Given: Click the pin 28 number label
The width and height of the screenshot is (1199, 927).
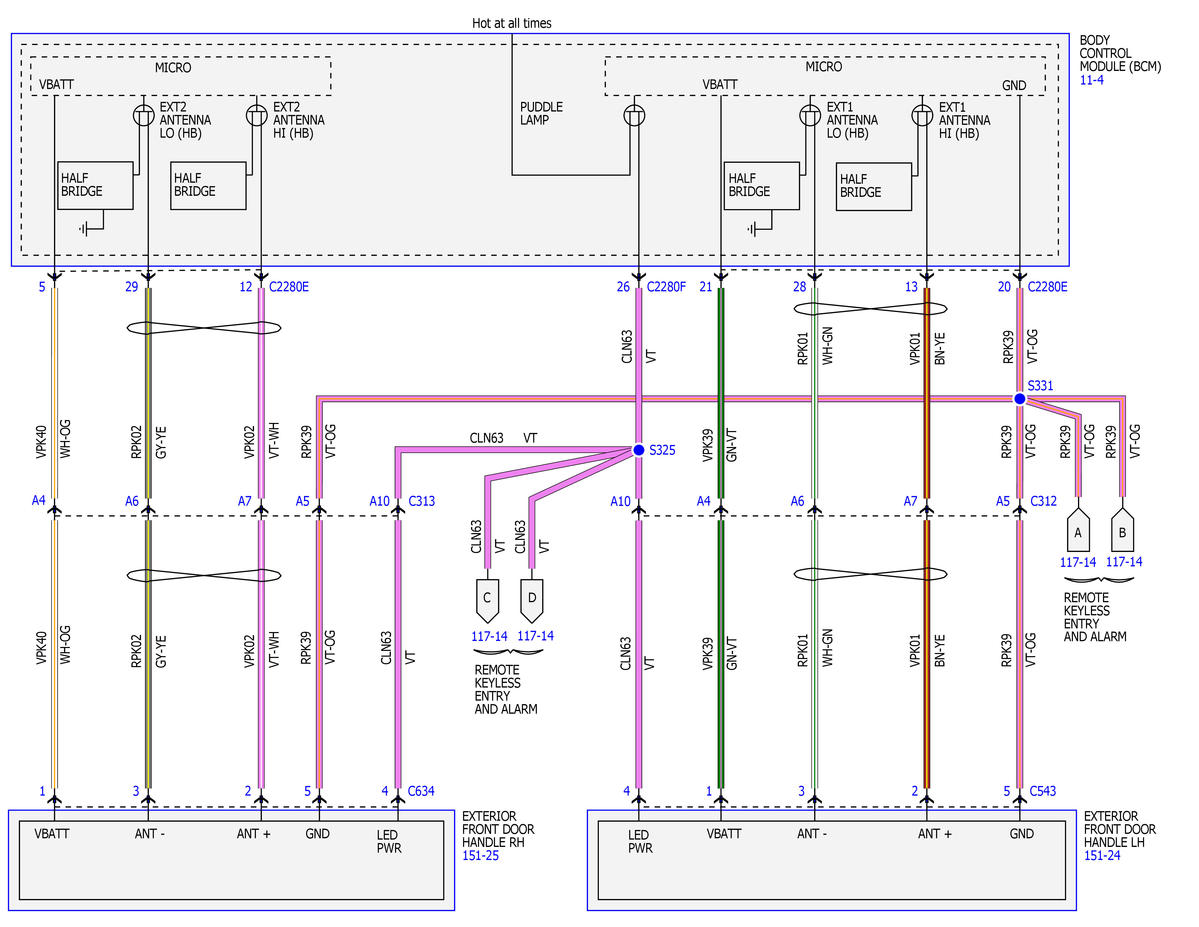Looking at the screenshot, I should [x=800, y=287].
